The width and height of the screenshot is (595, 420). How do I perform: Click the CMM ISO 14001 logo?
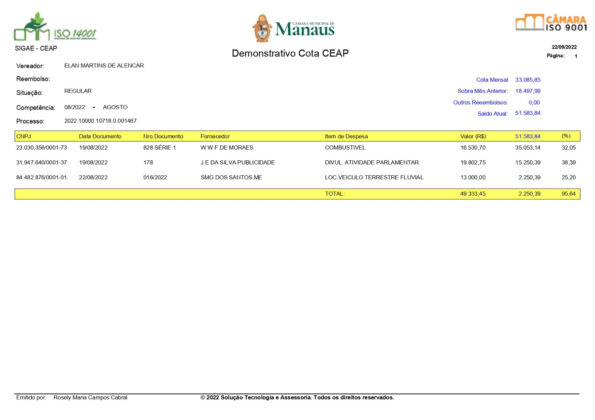pos(55,27)
